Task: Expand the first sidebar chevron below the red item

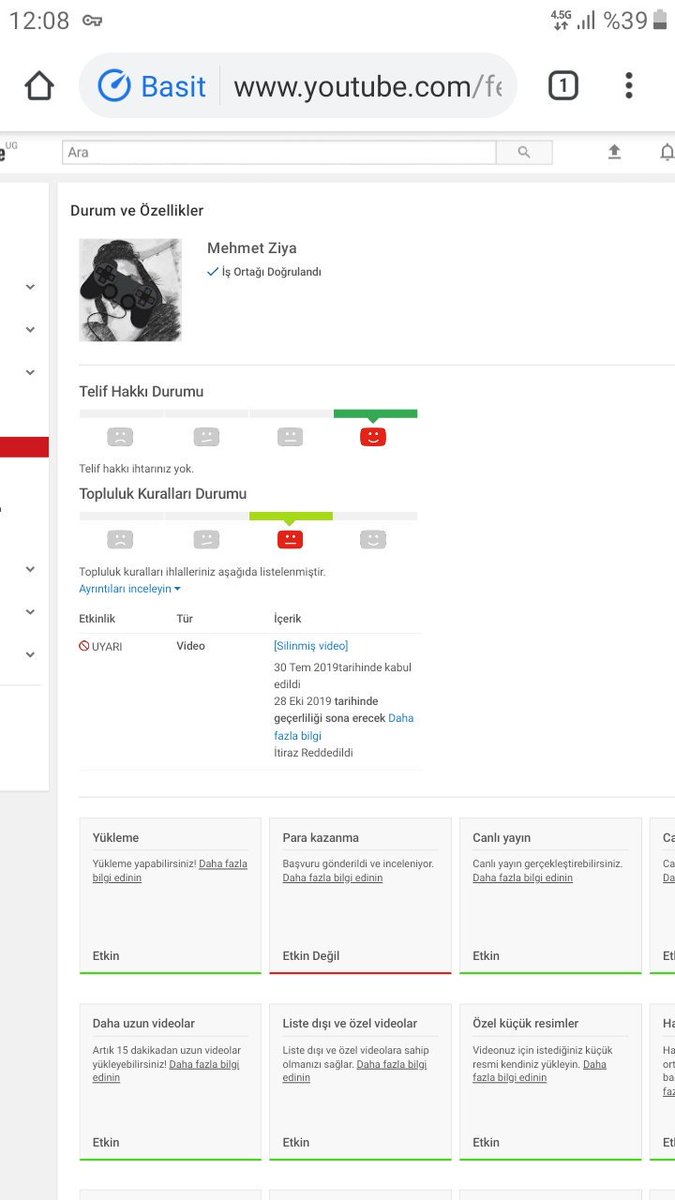Action: point(30,569)
